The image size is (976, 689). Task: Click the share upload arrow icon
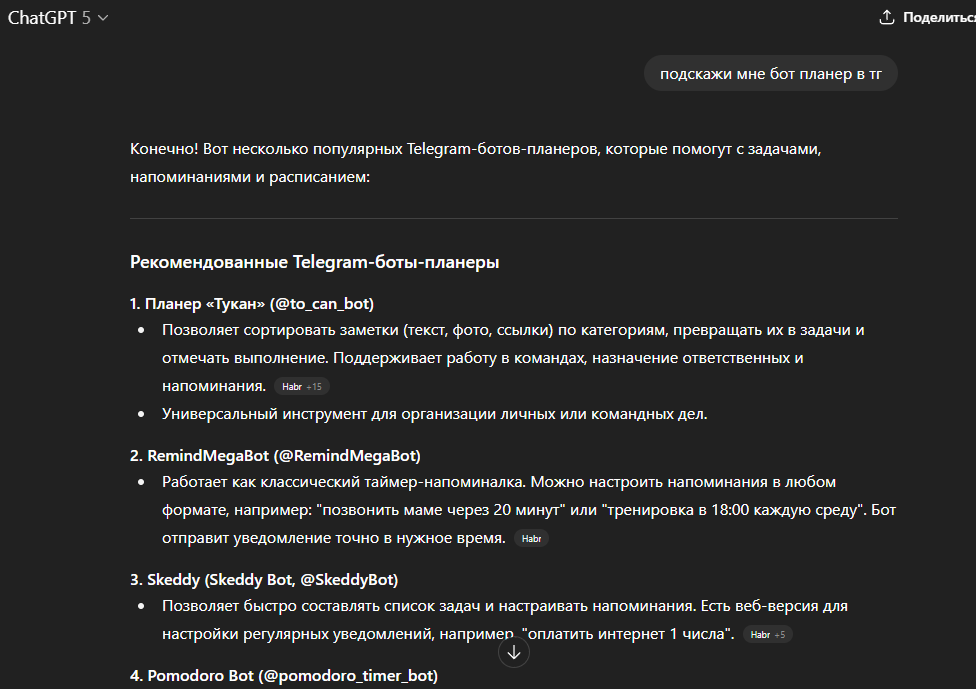pos(886,18)
